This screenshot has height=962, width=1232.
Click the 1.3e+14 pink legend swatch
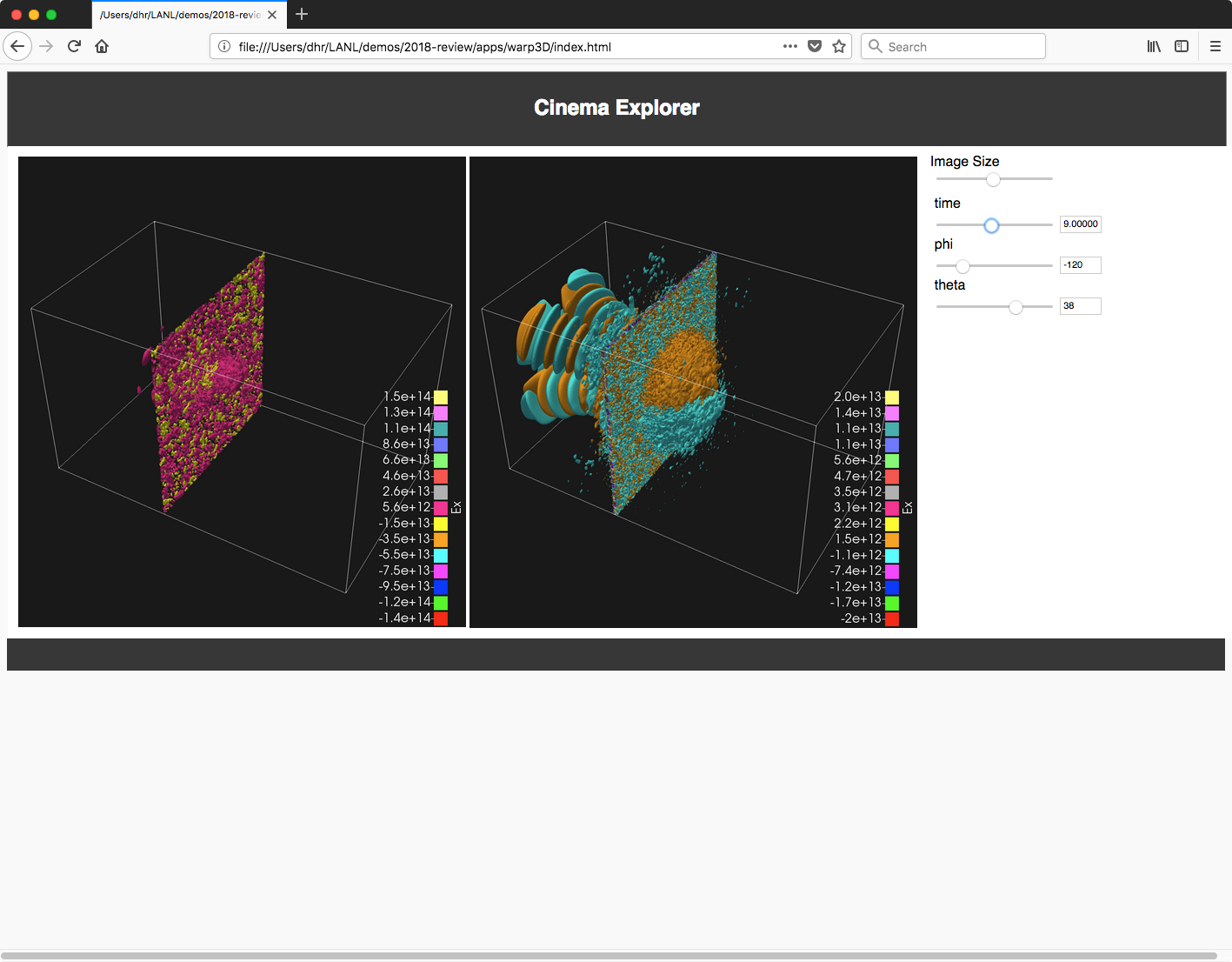pyautogui.click(x=441, y=413)
